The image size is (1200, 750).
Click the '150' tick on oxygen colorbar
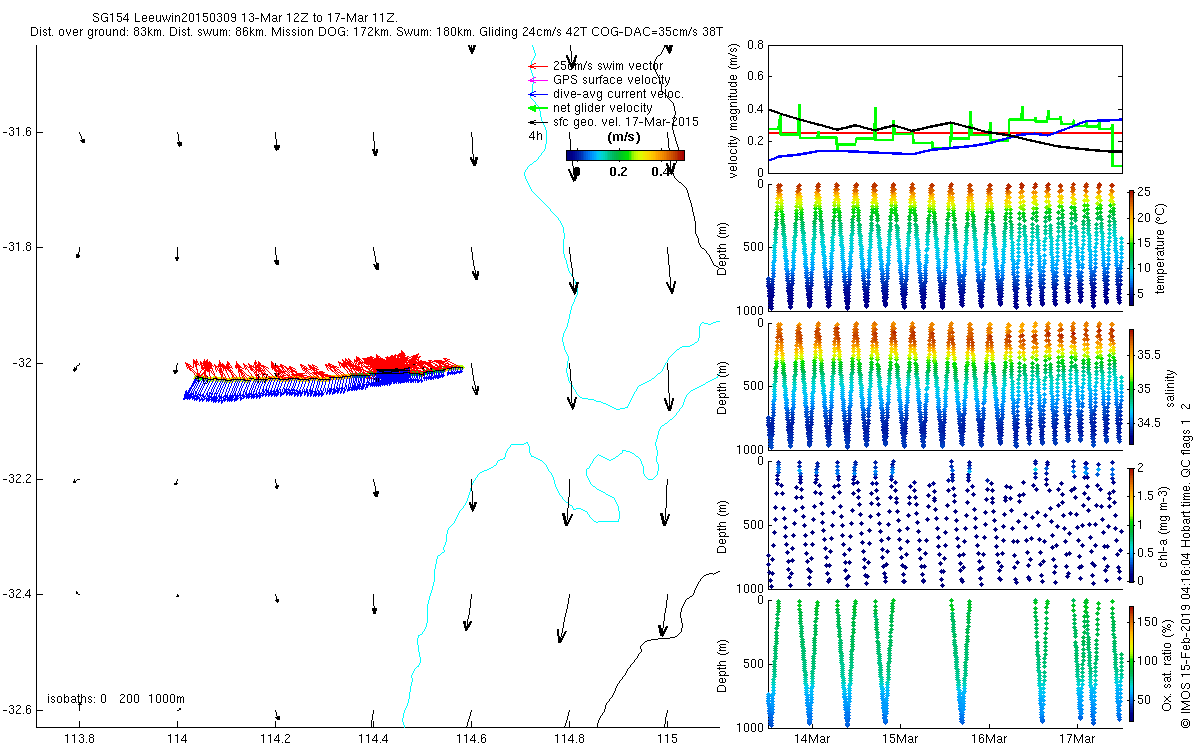[1147, 624]
